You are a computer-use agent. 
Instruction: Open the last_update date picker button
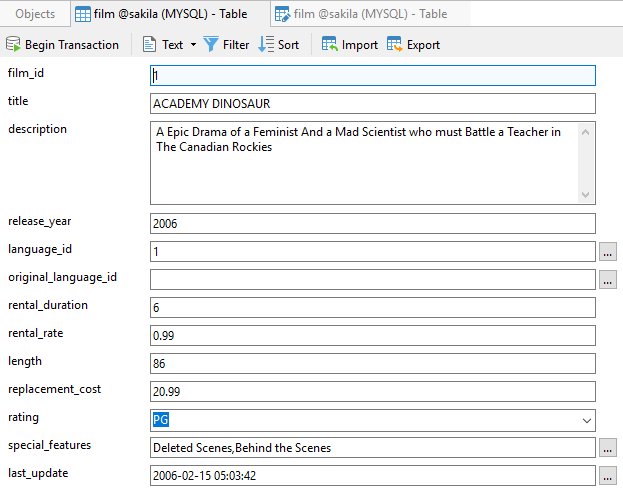coord(608,476)
